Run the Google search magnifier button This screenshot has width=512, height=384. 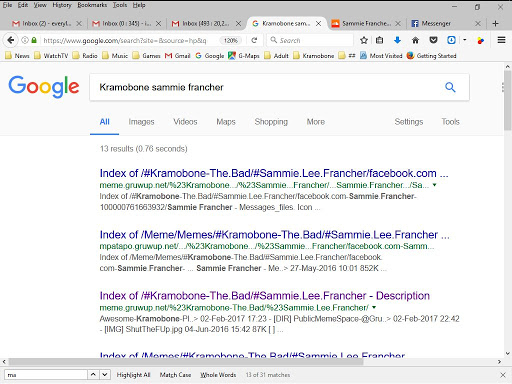pyautogui.click(x=450, y=87)
